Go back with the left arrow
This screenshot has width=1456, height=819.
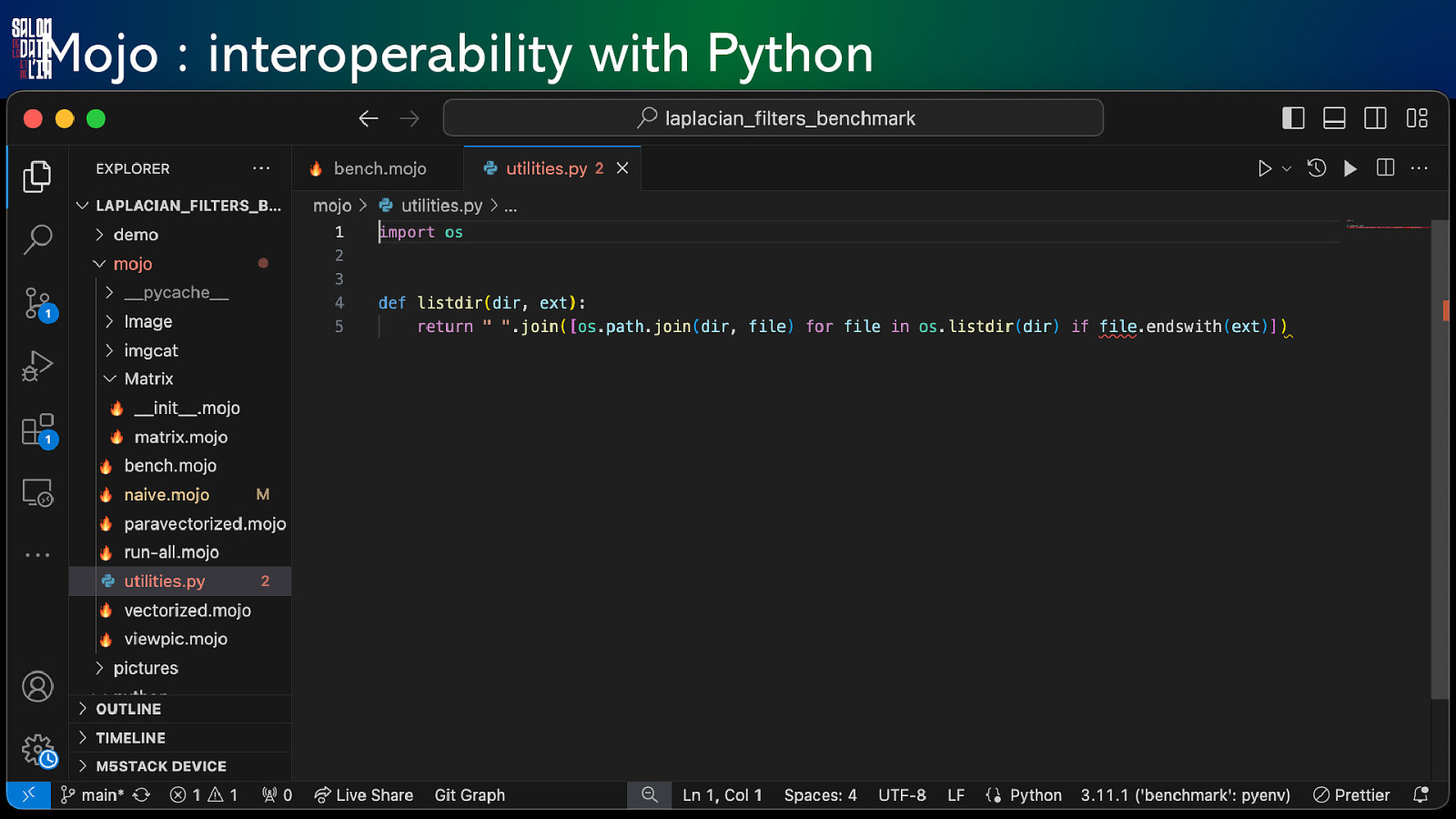click(369, 118)
